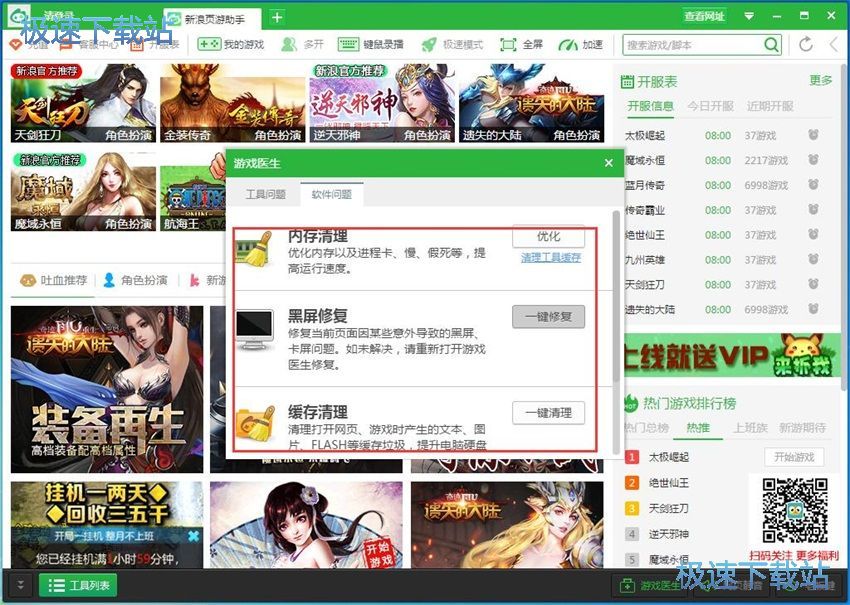The image size is (850, 605).
Task: Focus the 搜索游戏/脚本 search field
Action: [694, 44]
